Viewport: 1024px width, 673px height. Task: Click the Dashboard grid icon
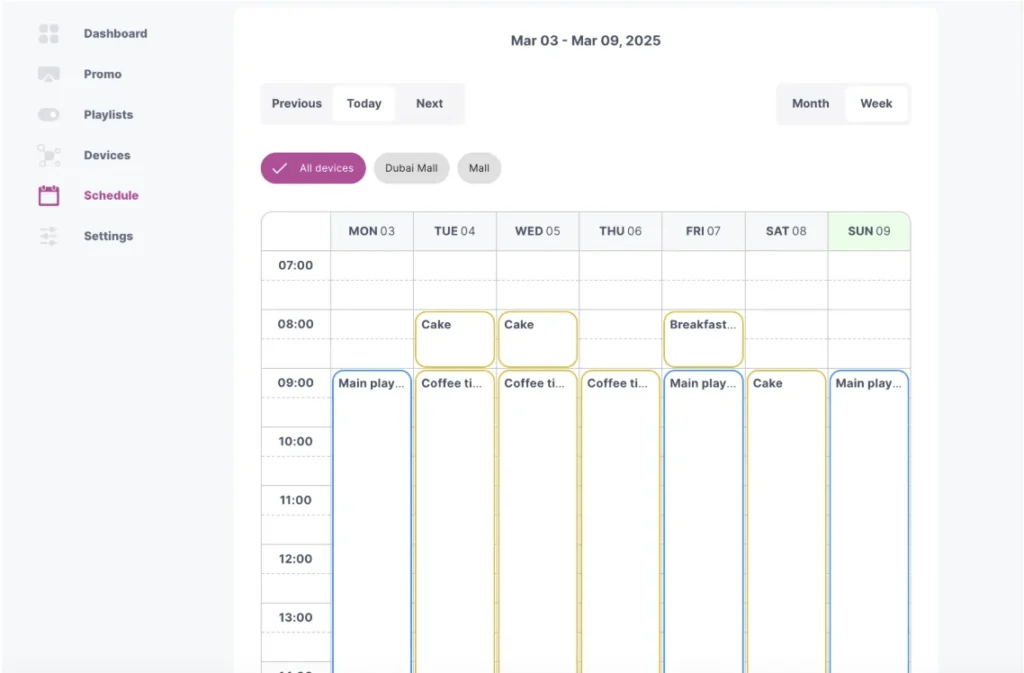48,33
